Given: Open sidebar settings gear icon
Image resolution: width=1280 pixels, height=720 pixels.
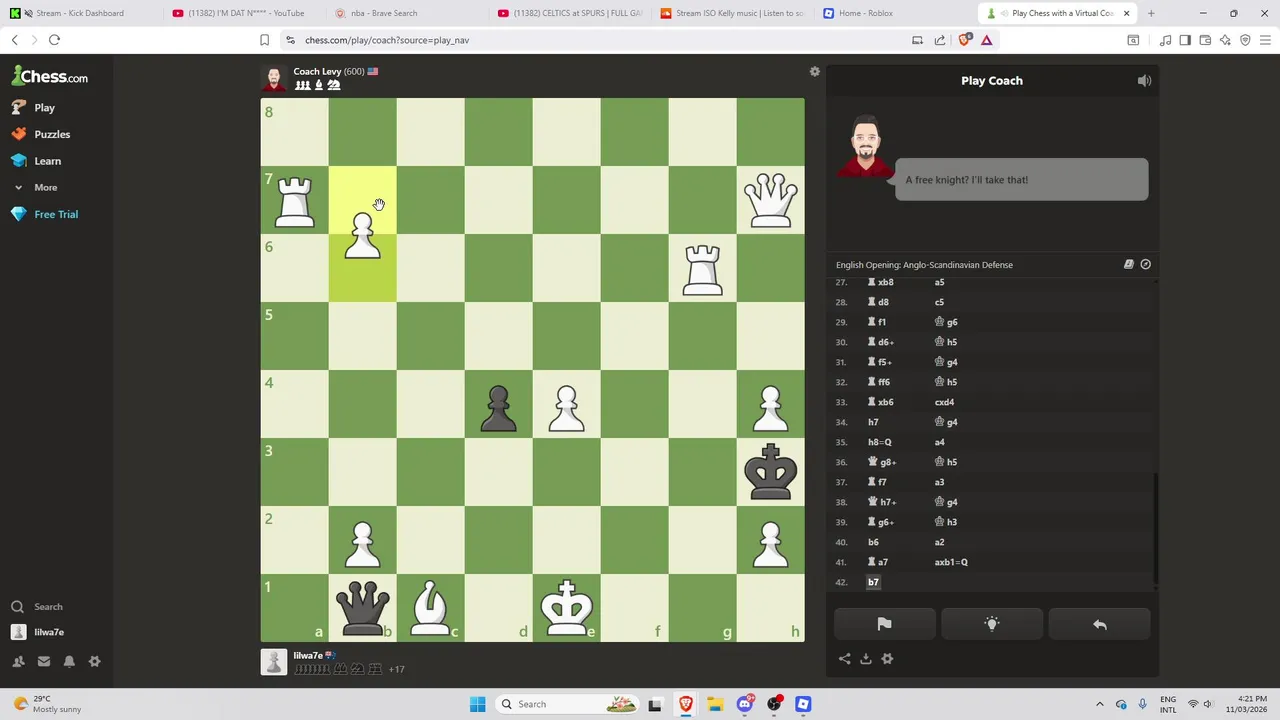Looking at the screenshot, I should point(95,661).
